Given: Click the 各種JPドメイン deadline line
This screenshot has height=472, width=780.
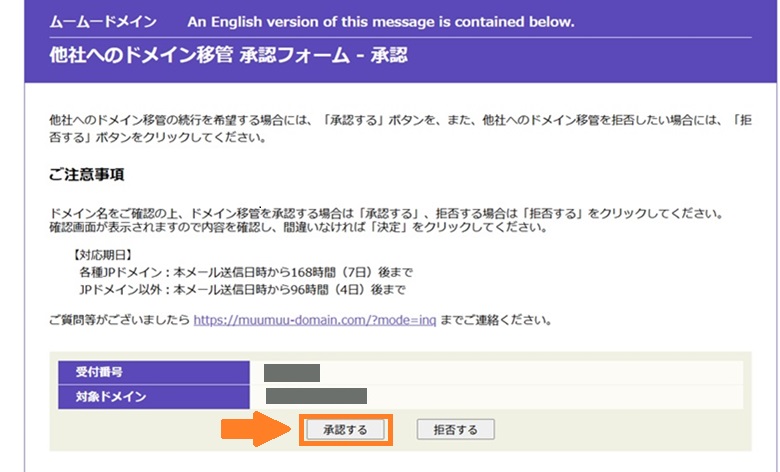Looking at the screenshot, I should (x=246, y=273).
